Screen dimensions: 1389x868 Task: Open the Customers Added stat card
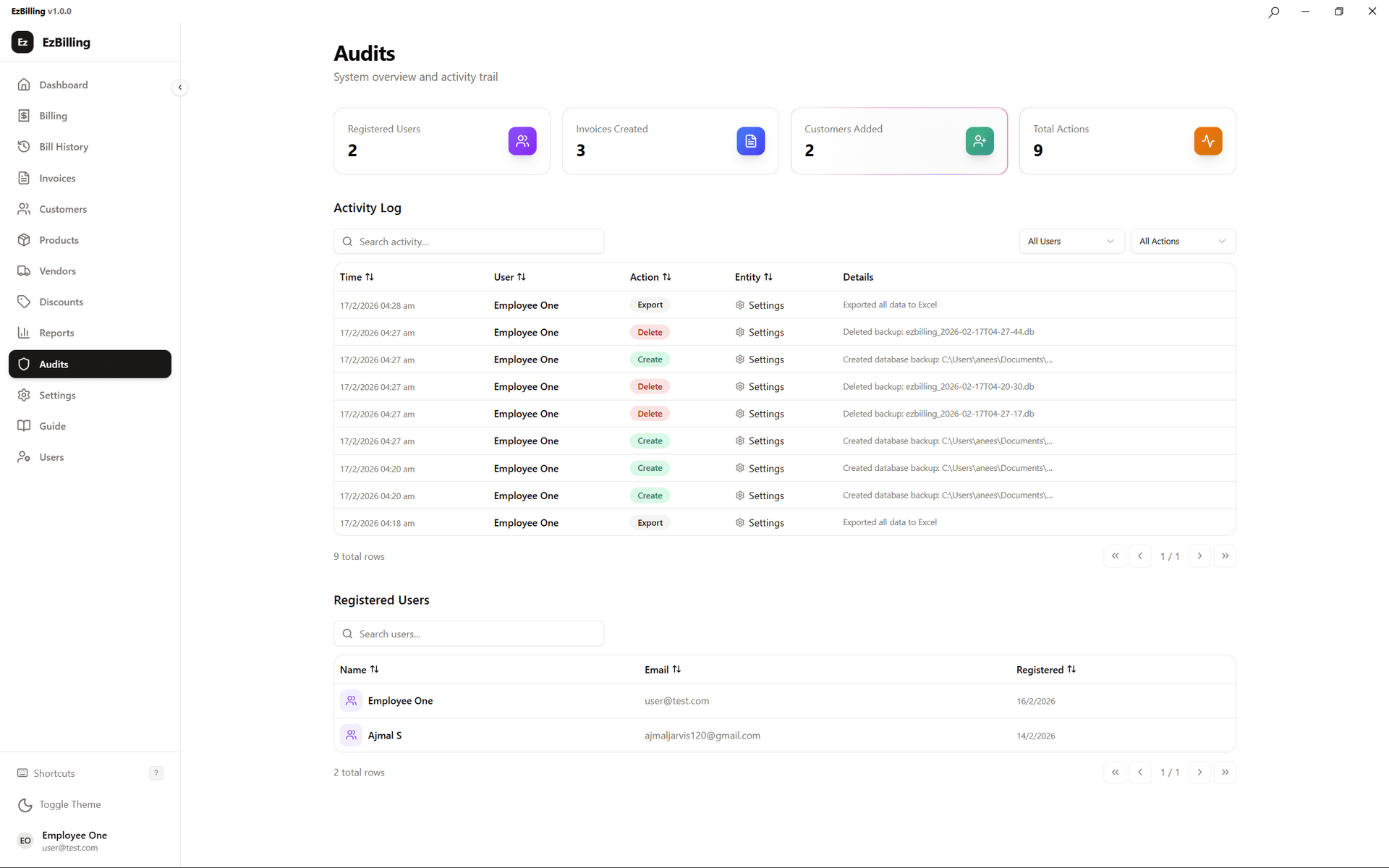[899, 141]
